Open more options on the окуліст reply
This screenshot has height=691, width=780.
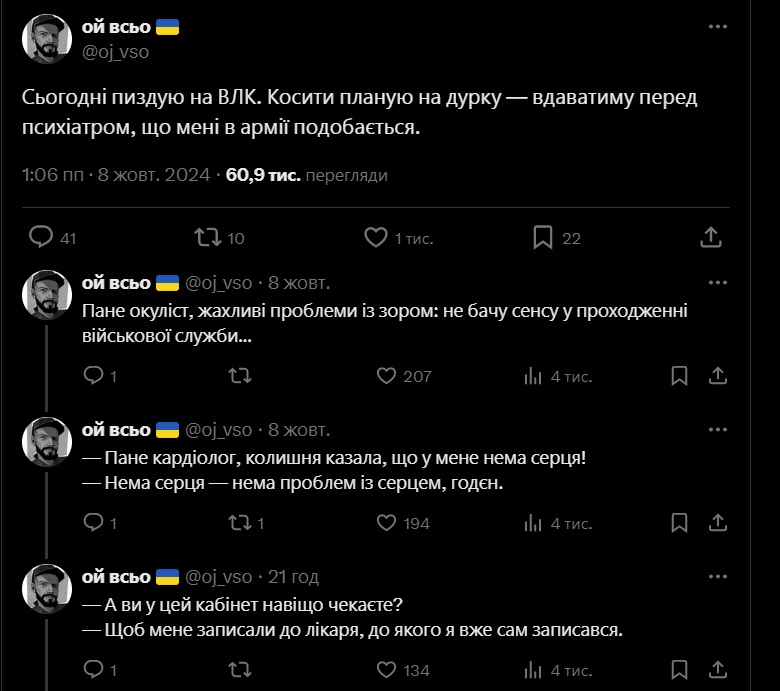(x=717, y=283)
